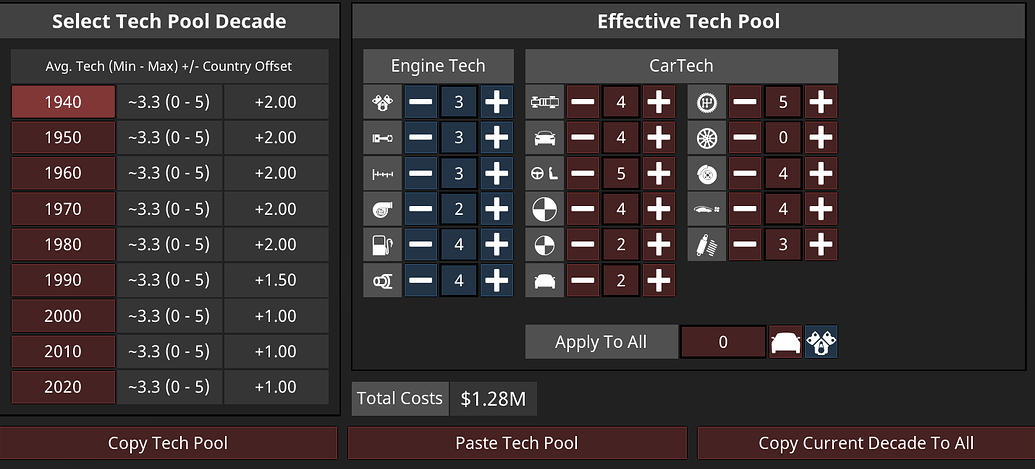Click the Apply To All button
The height and width of the screenshot is (469, 1035).
click(x=601, y=342)
